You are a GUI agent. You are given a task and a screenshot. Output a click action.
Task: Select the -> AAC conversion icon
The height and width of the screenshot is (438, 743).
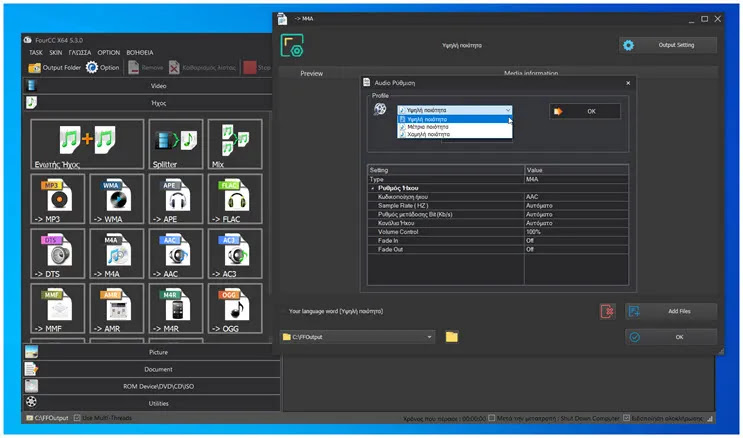coord(176,254)
